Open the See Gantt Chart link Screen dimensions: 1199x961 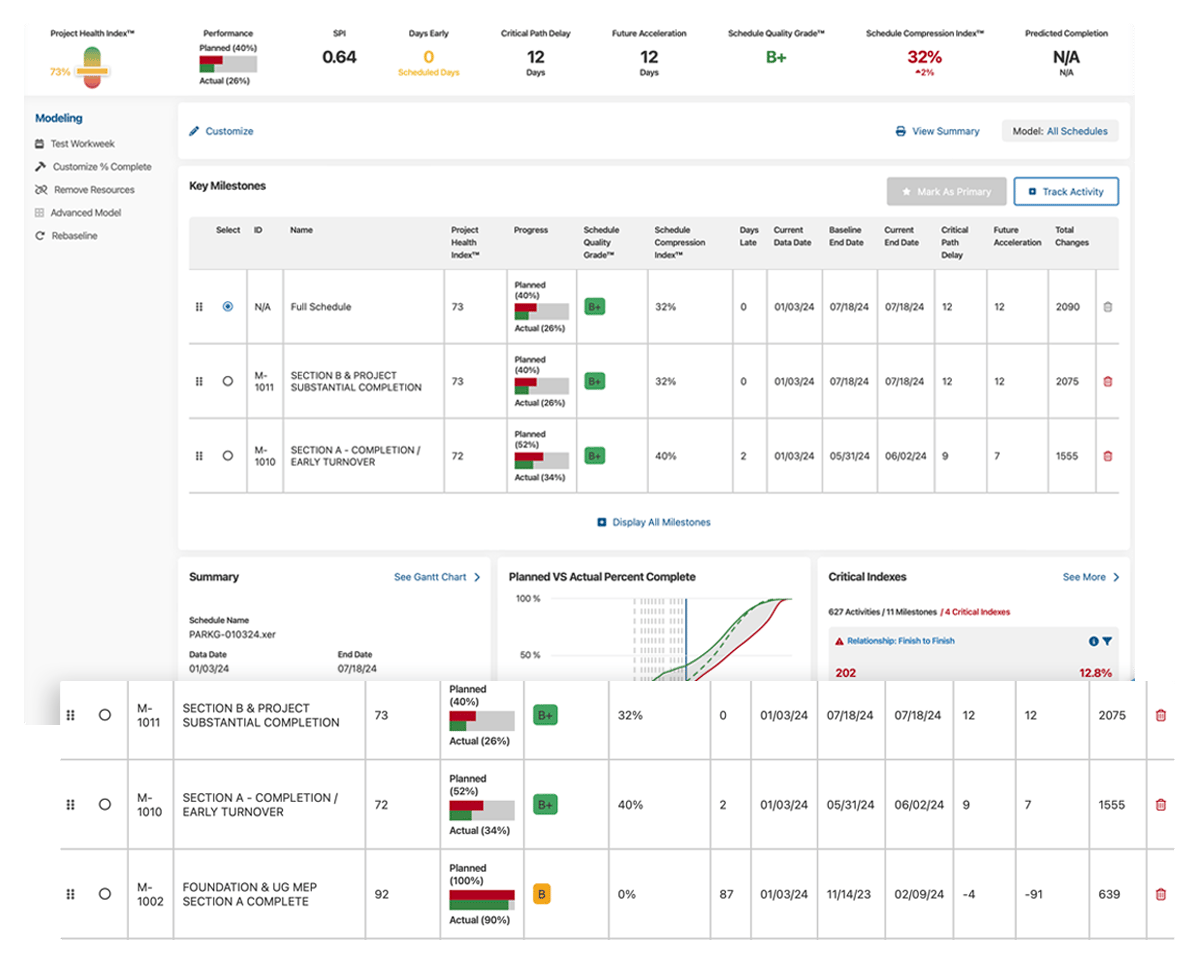[430, 577]
